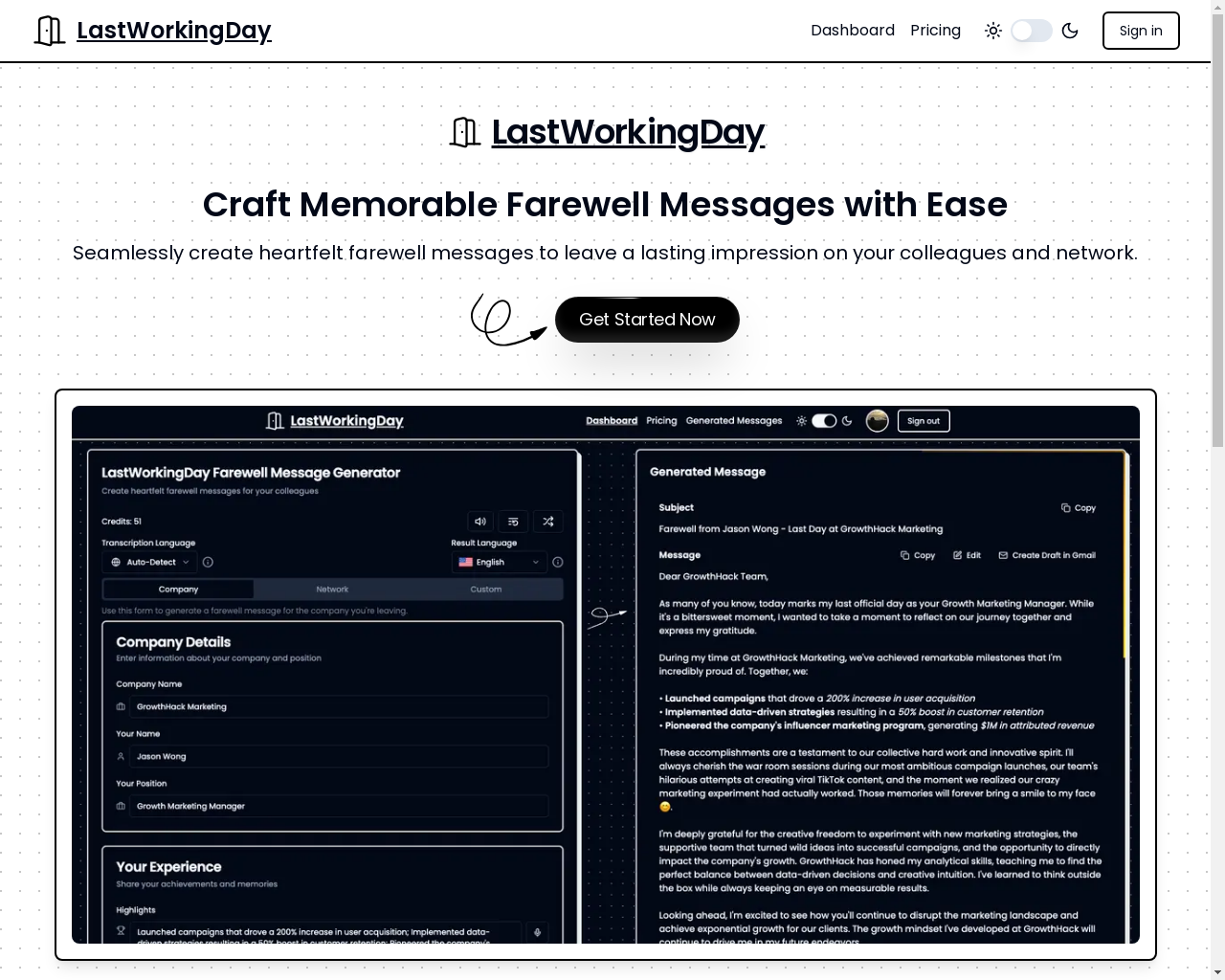Screen dimensions: 1225x980
Task: Select Pricing in the preview's navigation
Action: 661,421
